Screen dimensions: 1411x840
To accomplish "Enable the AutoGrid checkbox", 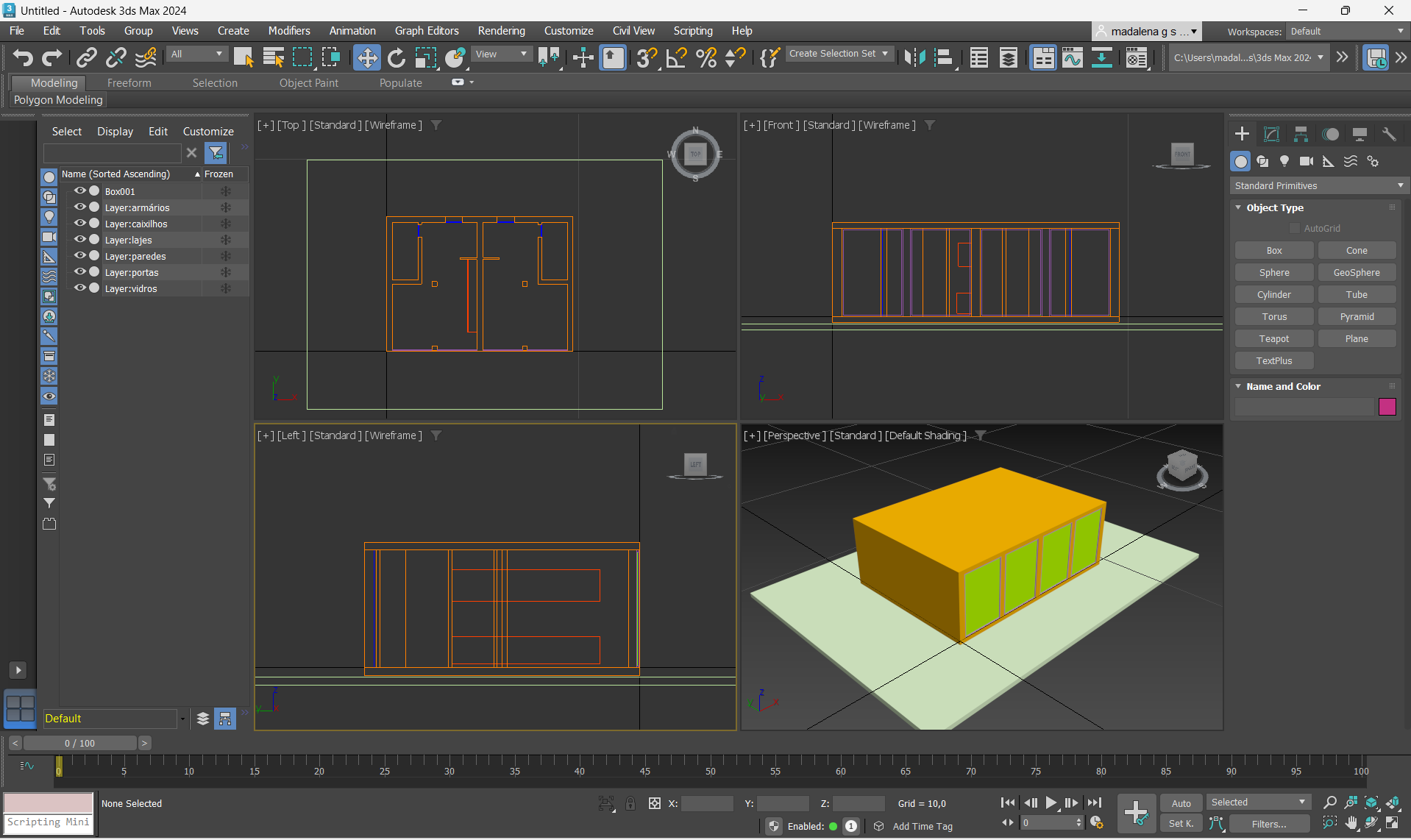I will click(1295, 229).
